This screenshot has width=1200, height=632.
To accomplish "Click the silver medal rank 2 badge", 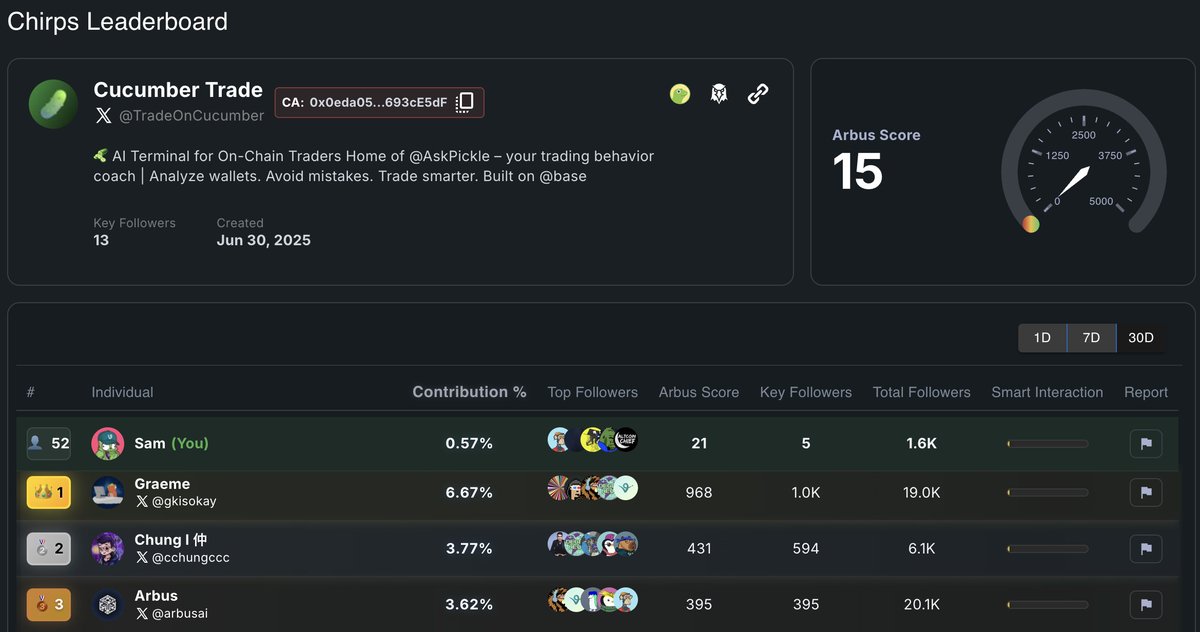I will point(49,548).
